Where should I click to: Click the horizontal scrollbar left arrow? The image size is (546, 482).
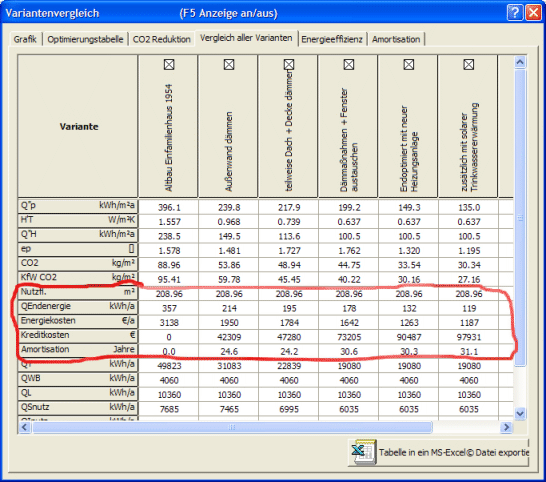pyautogui.click(x=24, y=427)
